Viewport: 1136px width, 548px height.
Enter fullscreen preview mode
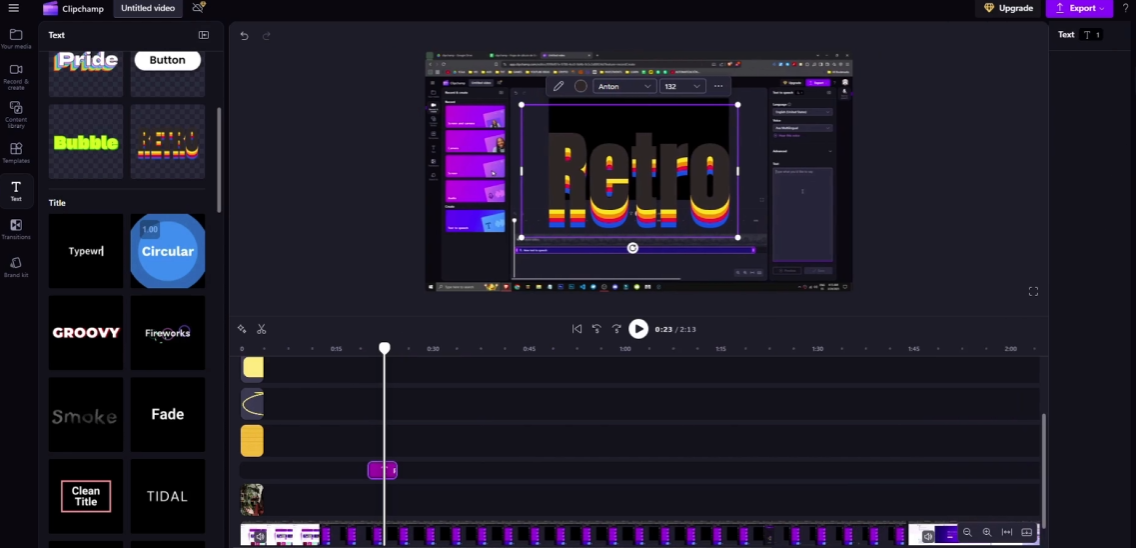pos(1033,291)
